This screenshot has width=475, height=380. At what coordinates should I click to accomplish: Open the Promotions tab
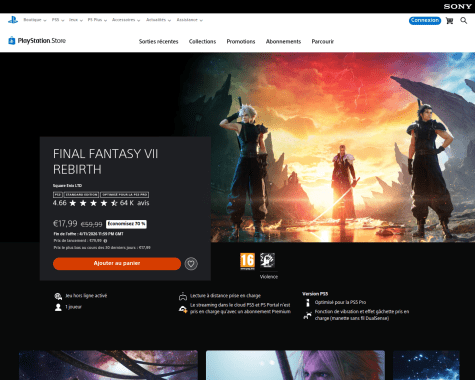coord(241,42)
